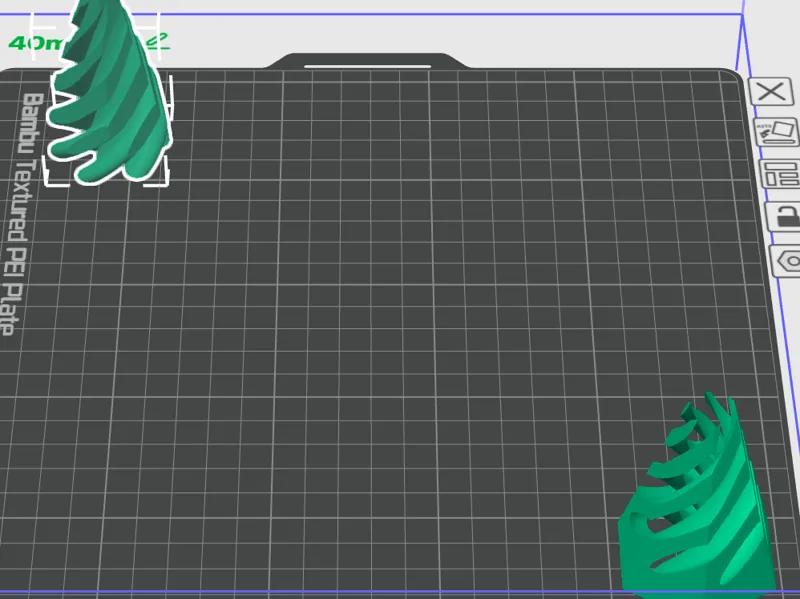Click the auto-orient plate icon
This screenshot has height=599, width=800.
pos(778,133)
